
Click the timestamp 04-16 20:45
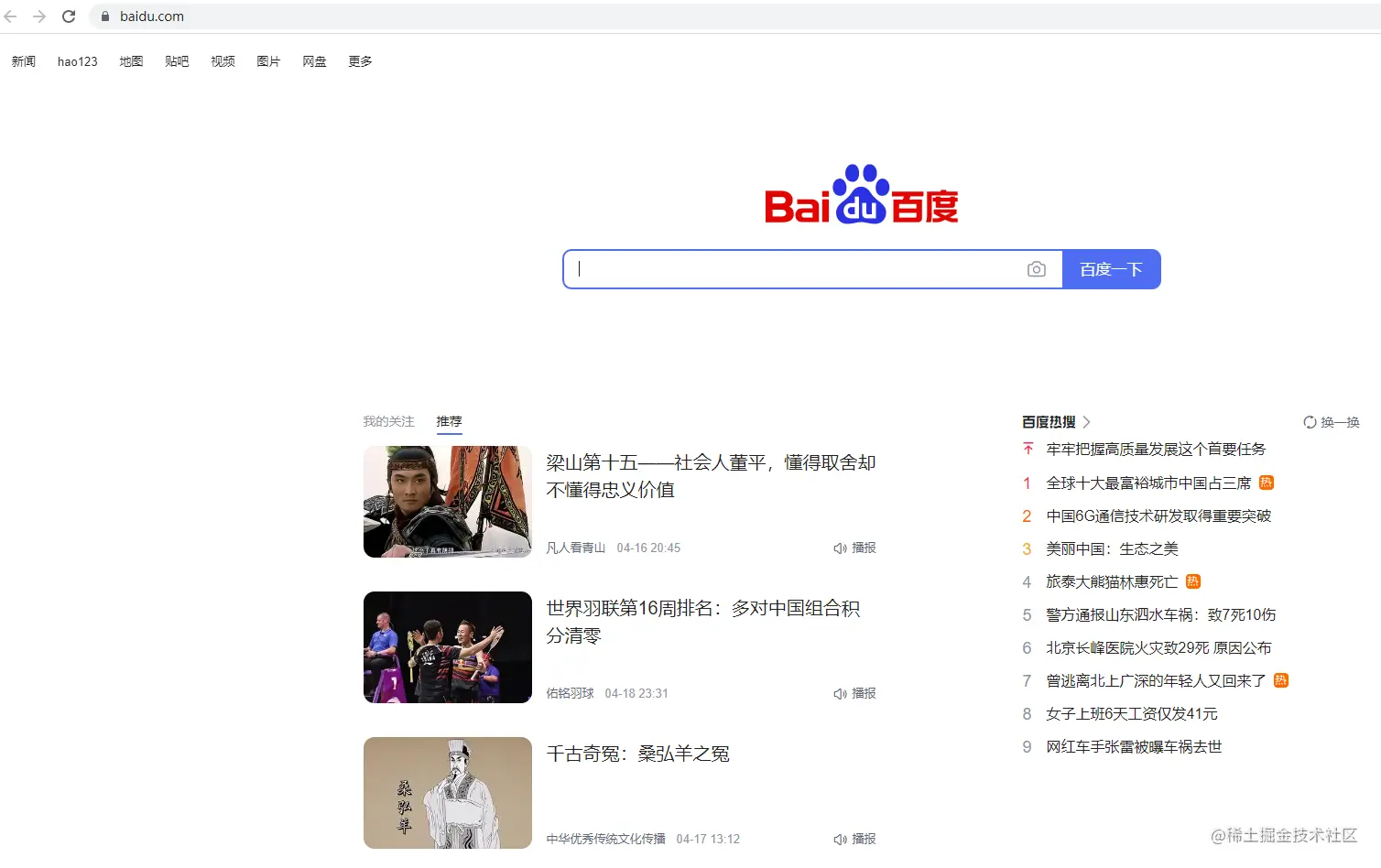pos(648,548)
